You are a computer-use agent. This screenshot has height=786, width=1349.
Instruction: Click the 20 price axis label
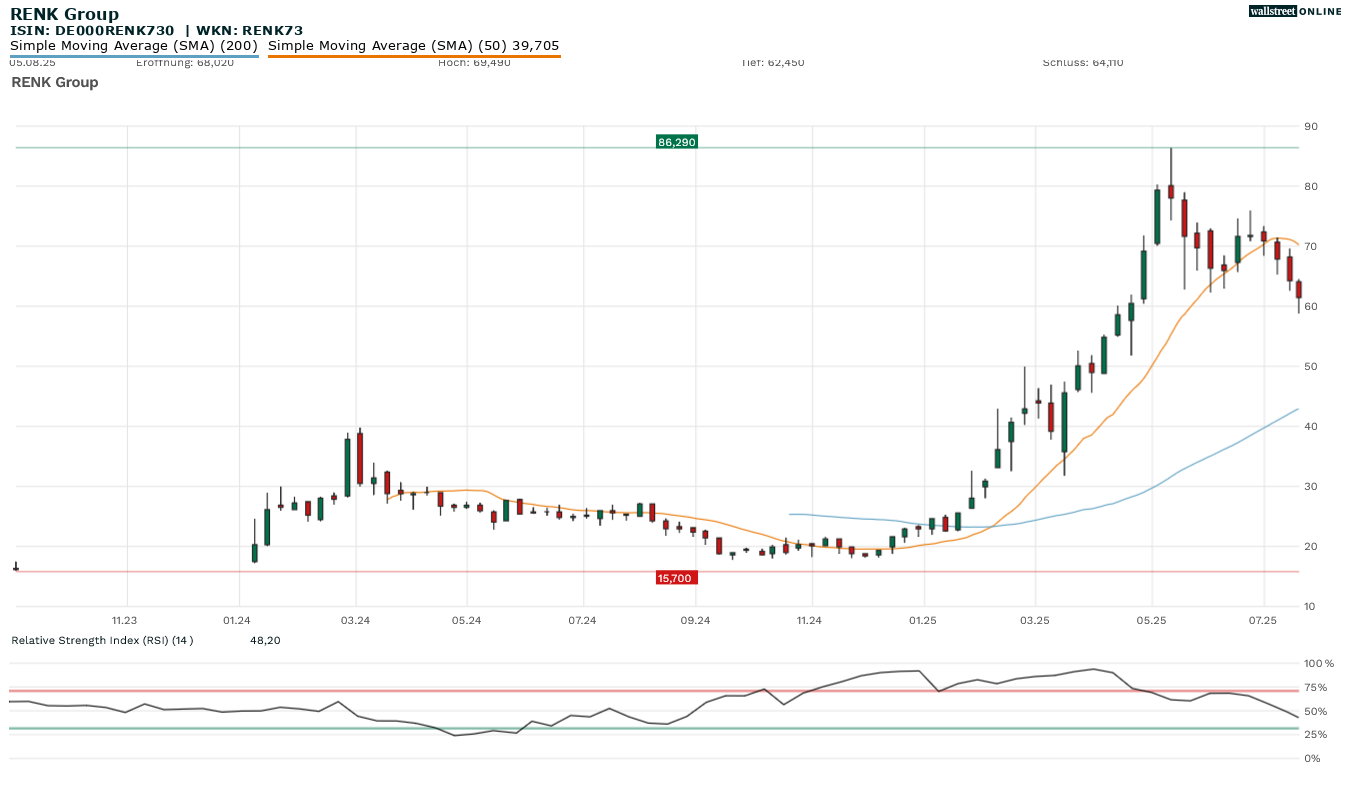[1311, 547]
